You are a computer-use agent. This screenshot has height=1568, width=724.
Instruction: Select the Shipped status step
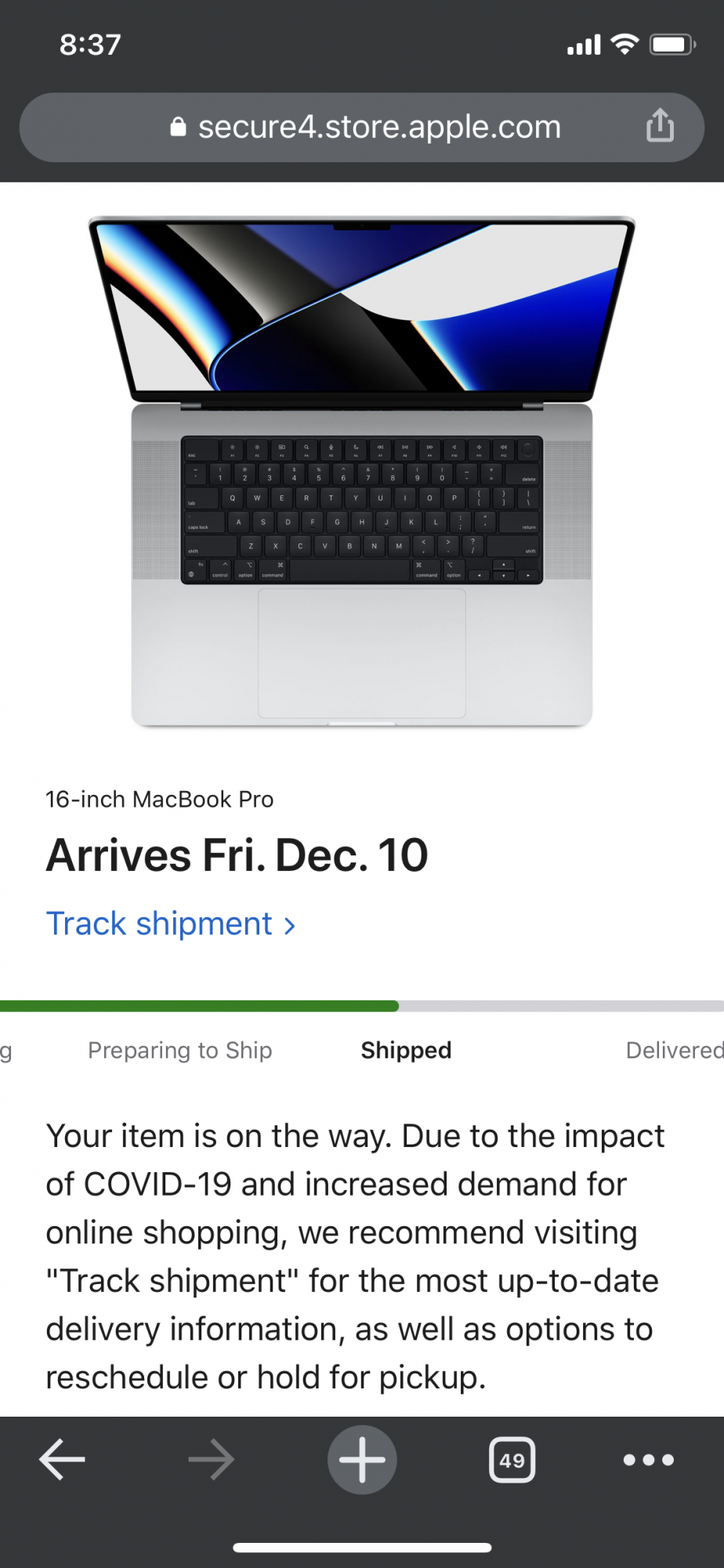[x=406, y=1050]
